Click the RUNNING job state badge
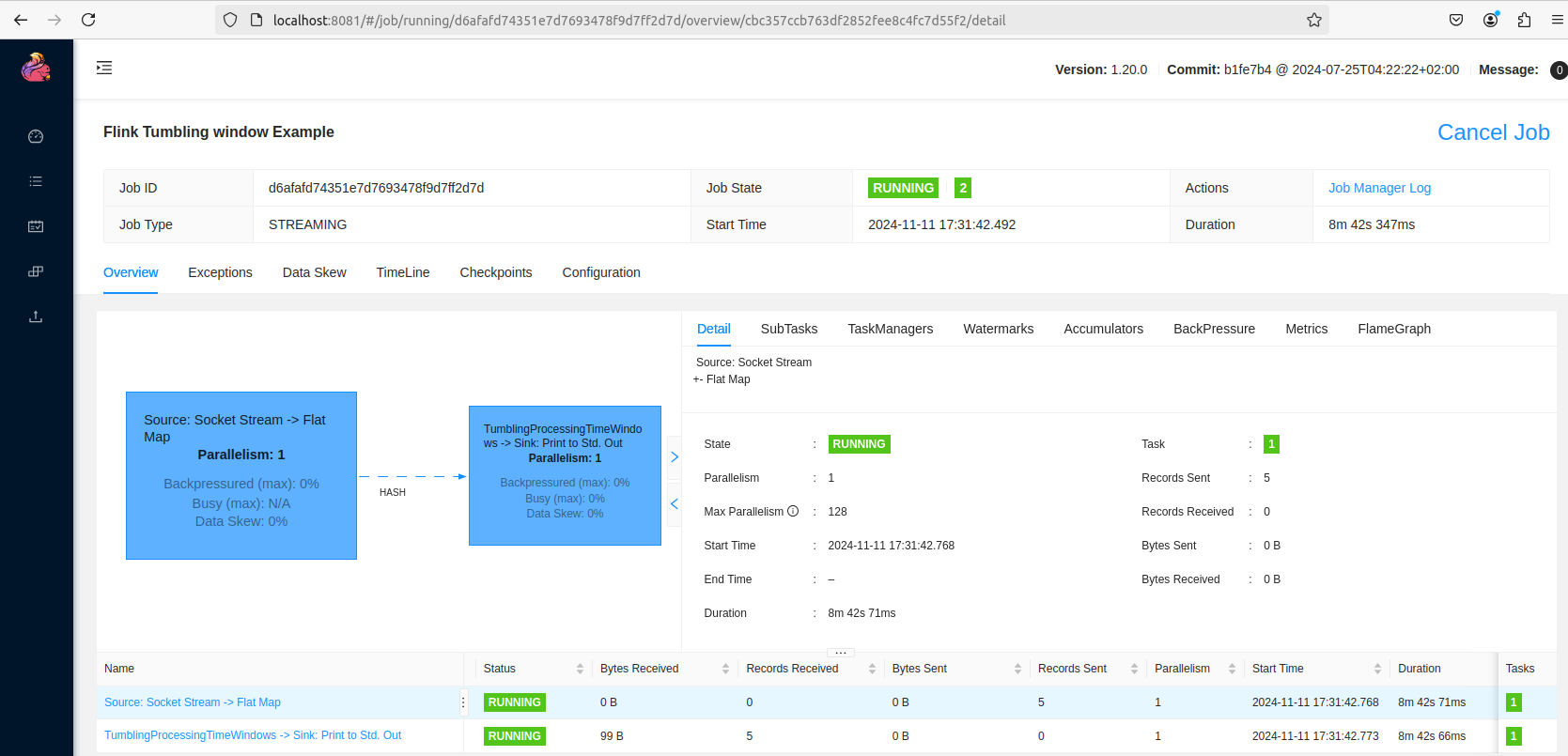Screen dimensions: 1568x756 [903, 188]
